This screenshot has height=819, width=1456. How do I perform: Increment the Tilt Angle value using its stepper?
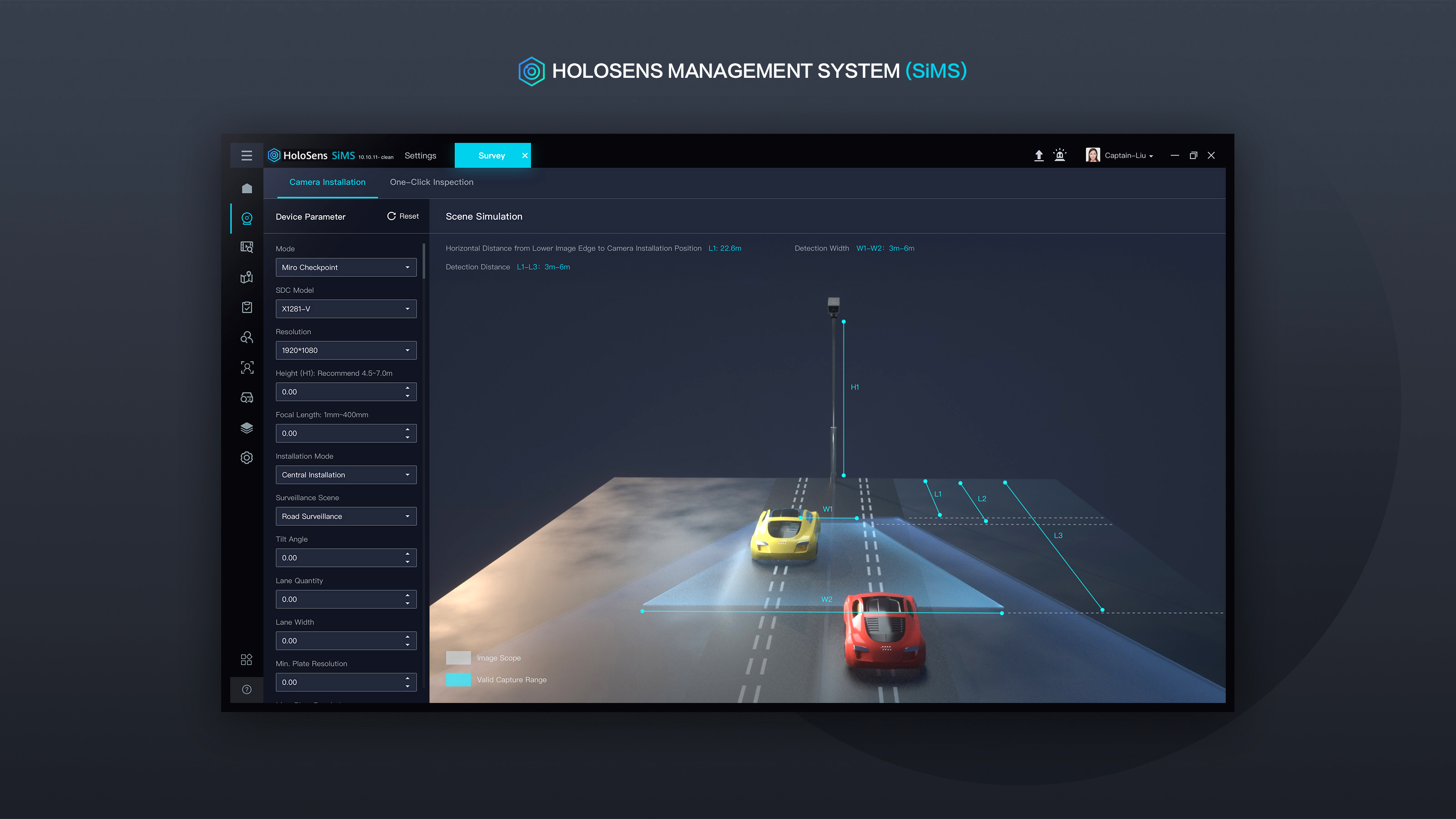coord(408,555)
